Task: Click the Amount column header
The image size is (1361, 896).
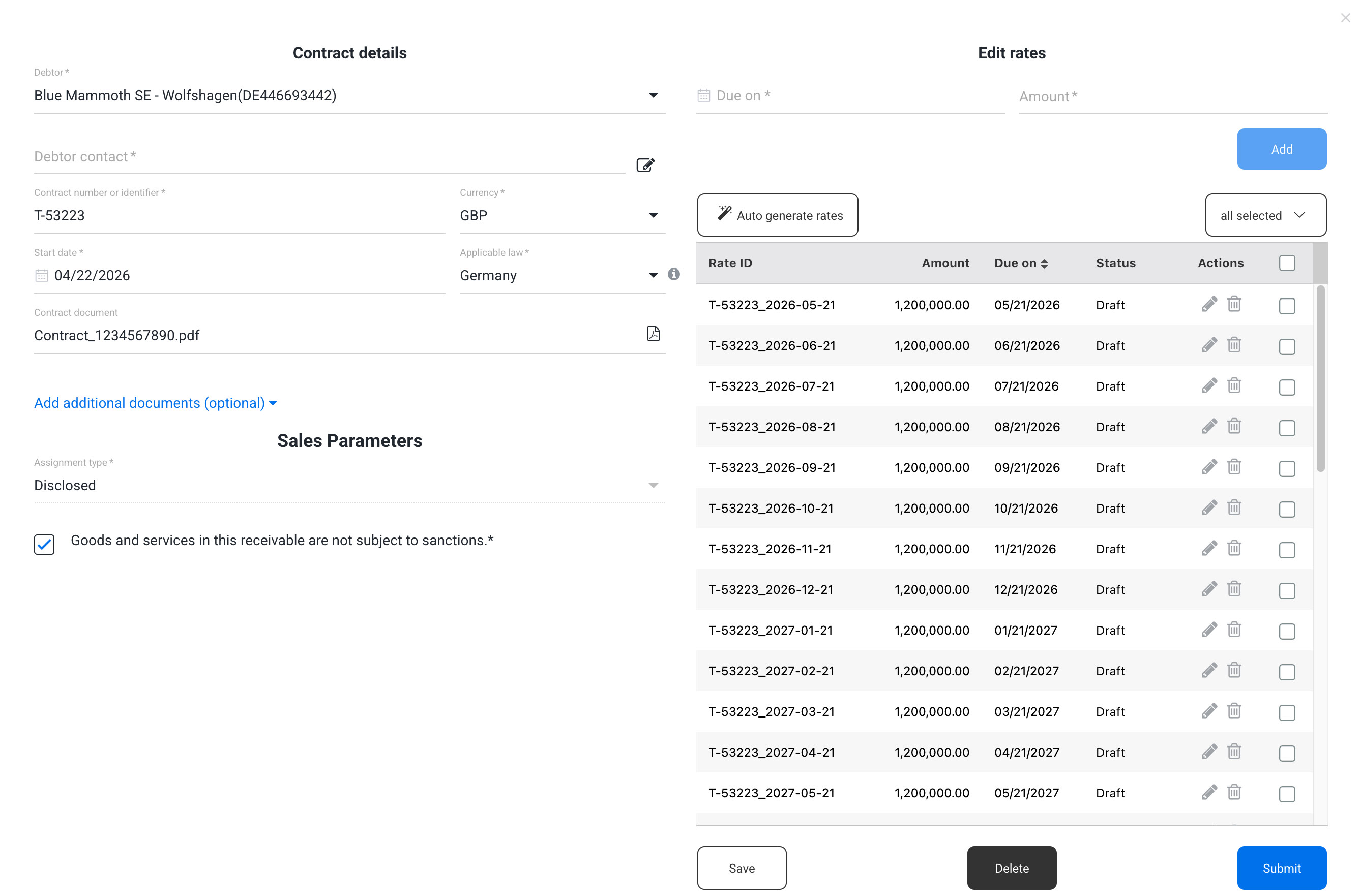Action: pyautogui.click(x=945, y=263)
